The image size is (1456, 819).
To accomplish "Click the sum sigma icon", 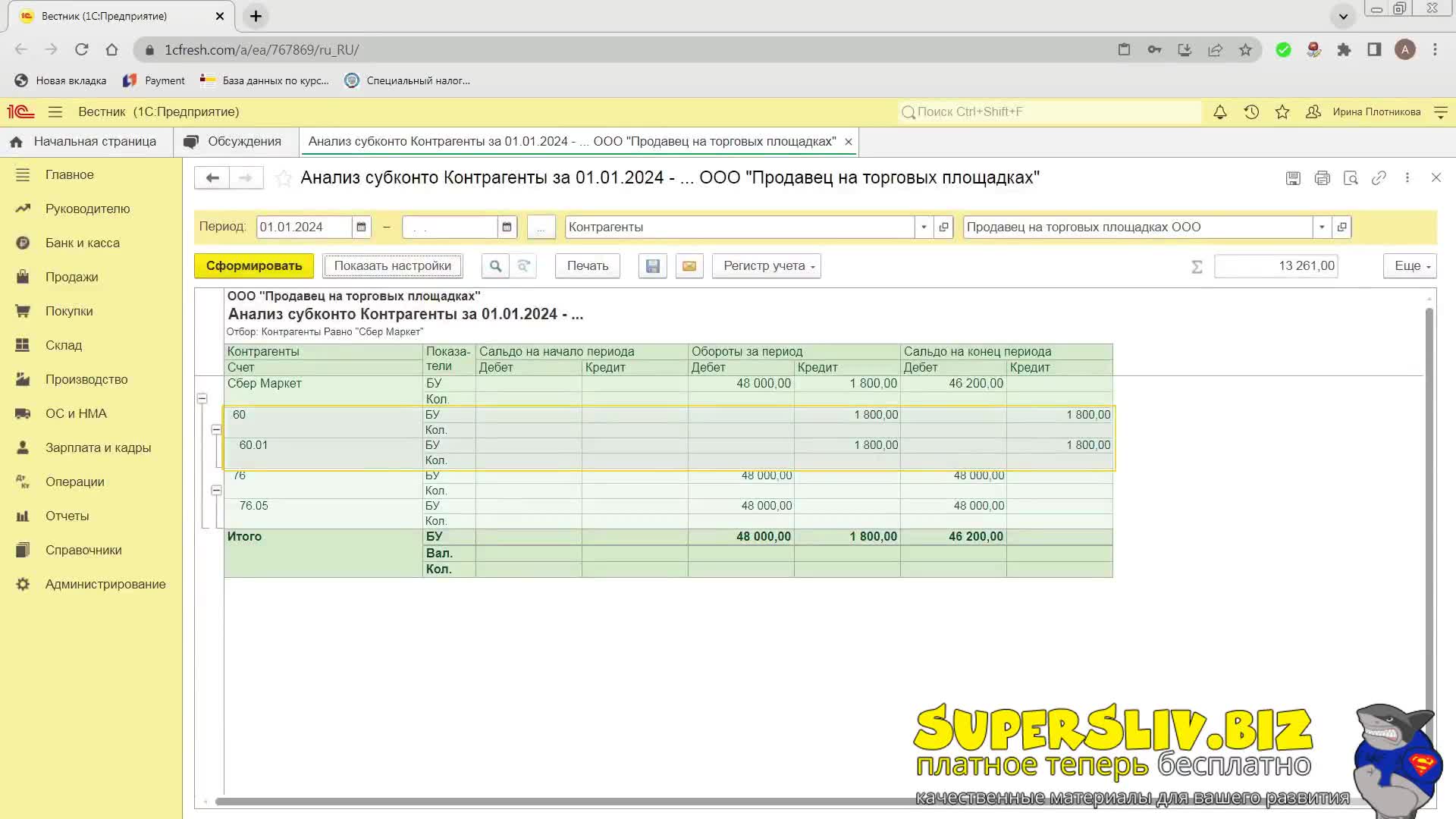I will click(x=1197, y=266).
